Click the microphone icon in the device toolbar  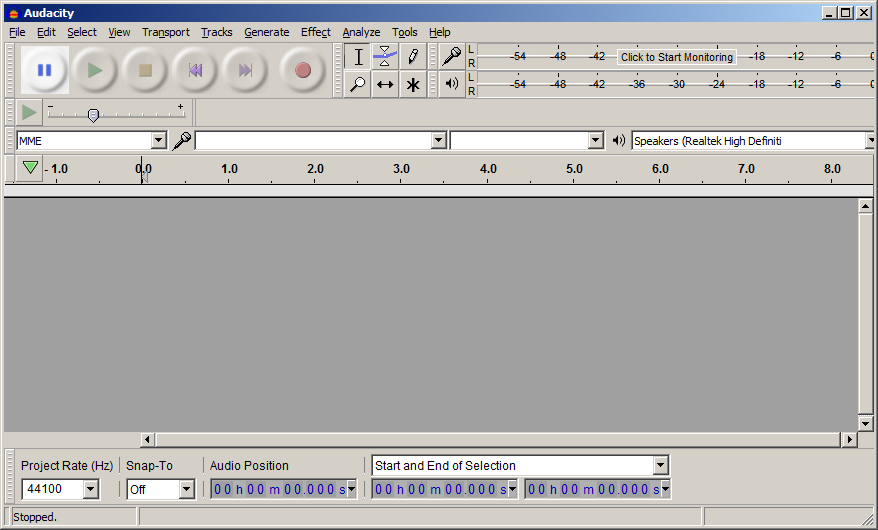181,140
